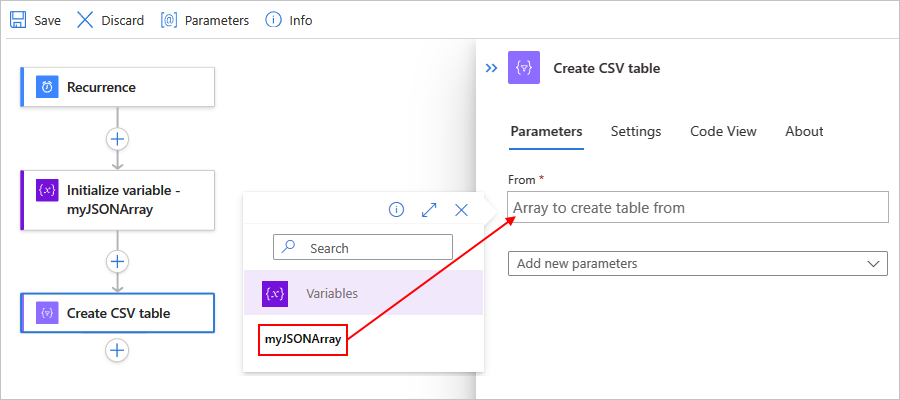Switch to the Settings tab

pyautogui.click(x=636, y=131)
